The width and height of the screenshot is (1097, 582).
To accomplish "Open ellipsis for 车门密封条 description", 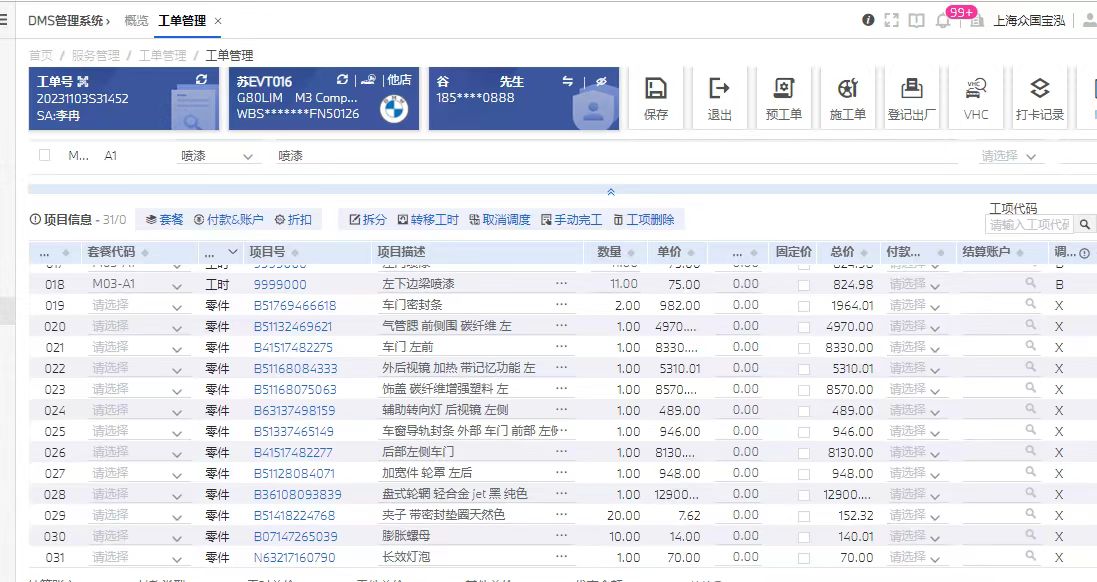I will [x=561, y=304].
